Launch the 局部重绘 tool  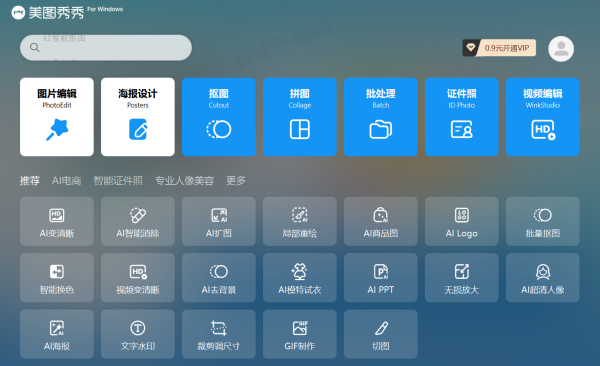[x=300, y=221]
